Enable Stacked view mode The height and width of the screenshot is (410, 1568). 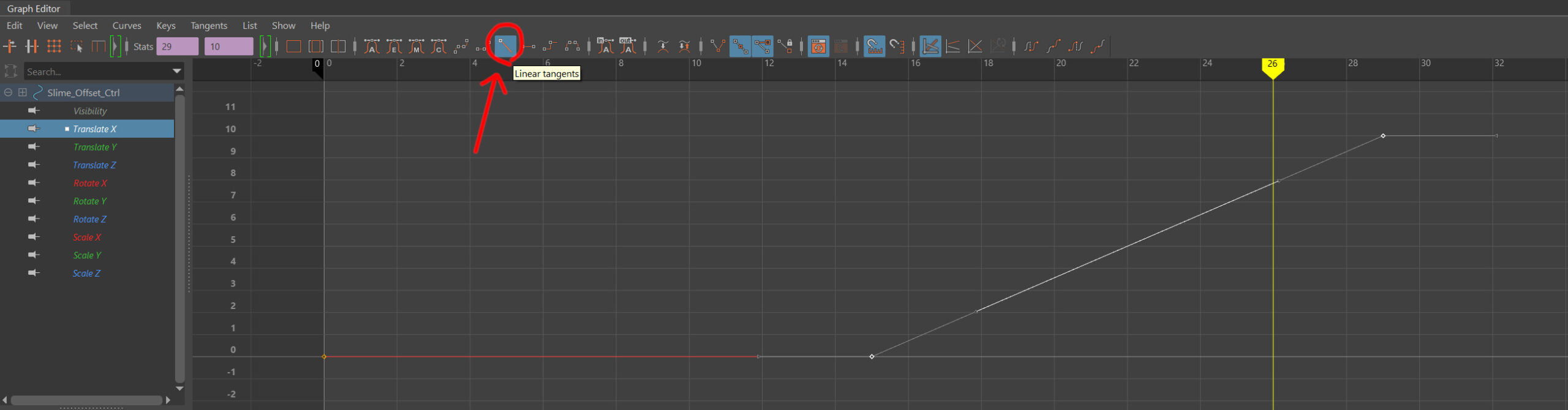point(953,46)
